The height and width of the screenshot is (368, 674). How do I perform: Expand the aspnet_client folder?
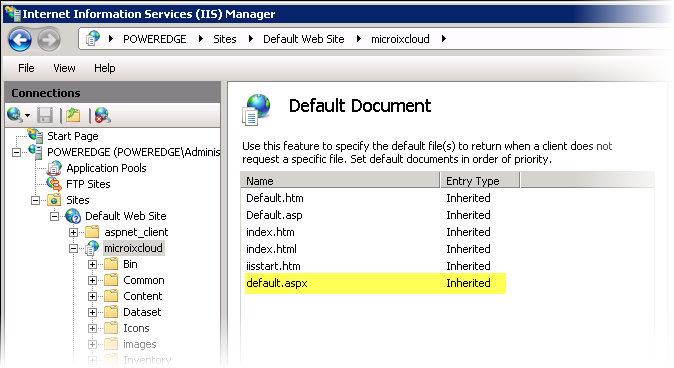pos(74,232)
